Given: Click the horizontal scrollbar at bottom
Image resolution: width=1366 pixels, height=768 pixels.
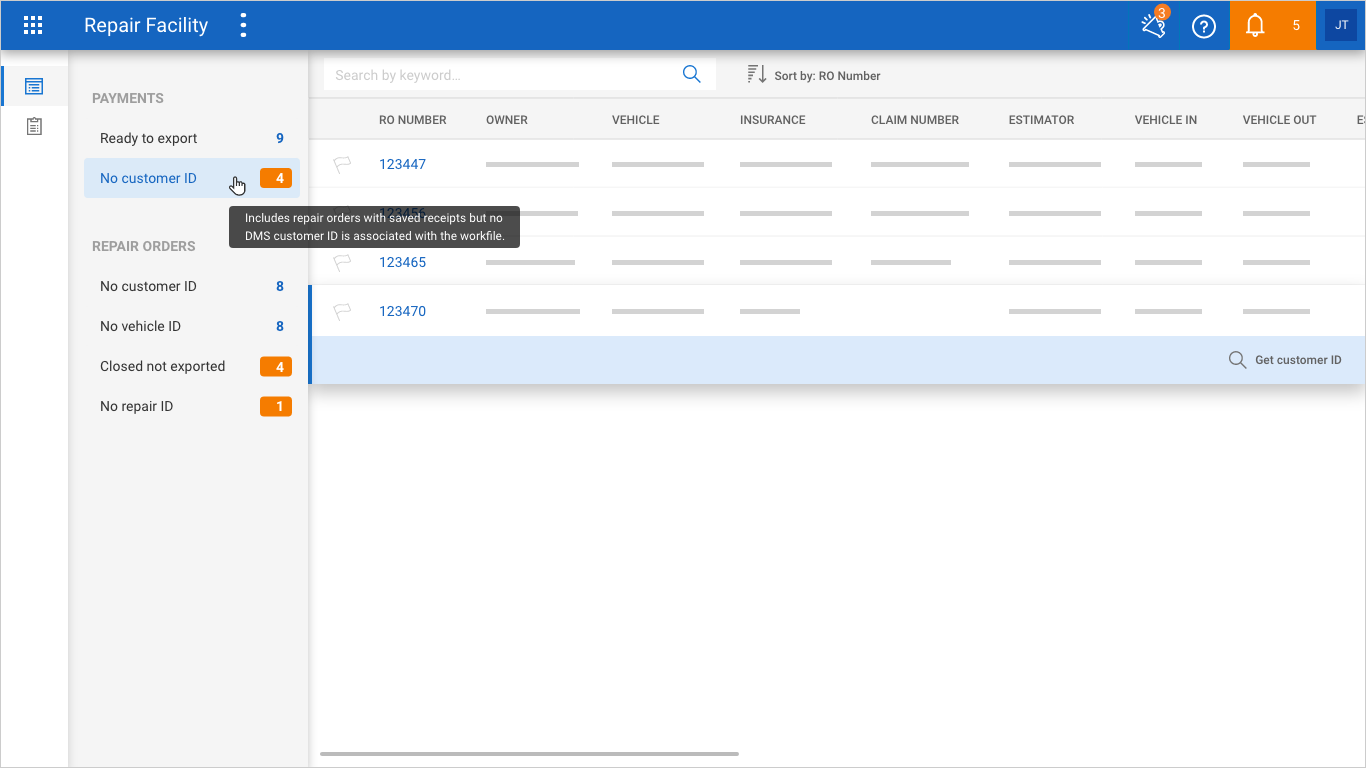Looking at the screenshot, I should [x=529, y=753].
